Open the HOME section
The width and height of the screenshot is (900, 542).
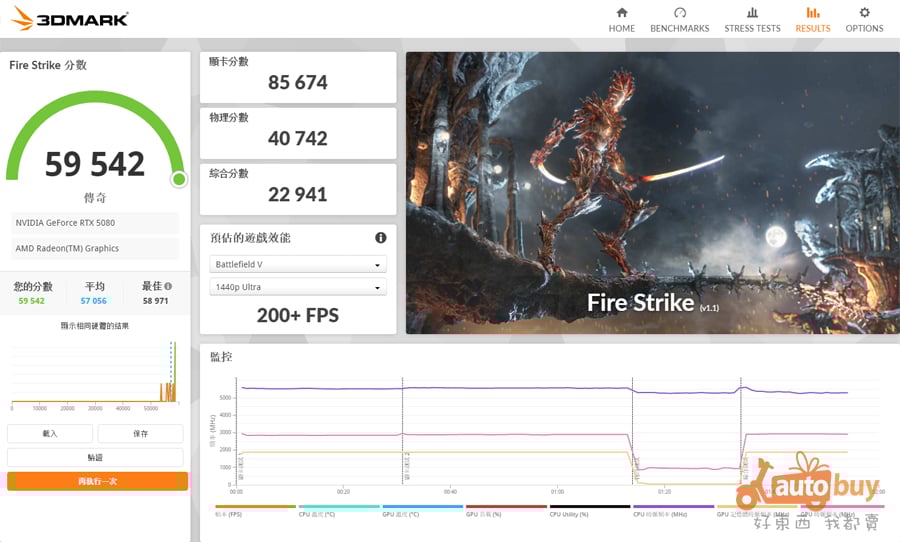[x=621, y=19]
